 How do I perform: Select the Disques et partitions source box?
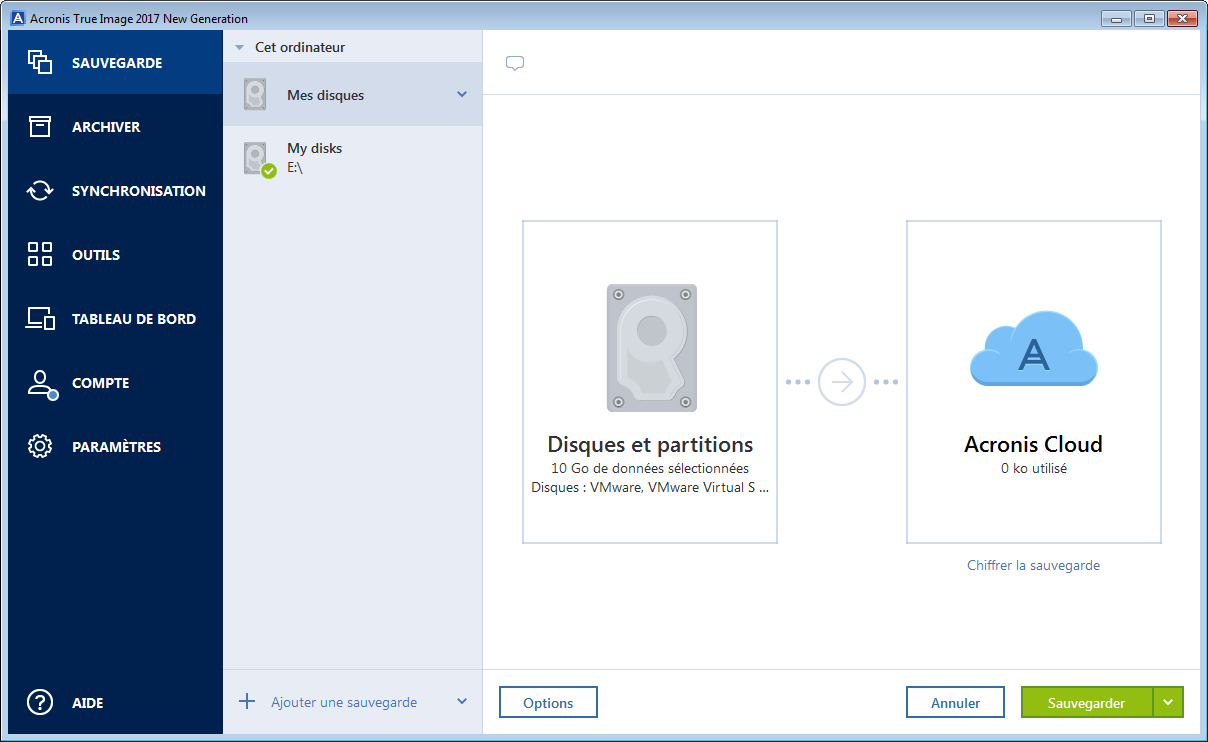point(650,382)
